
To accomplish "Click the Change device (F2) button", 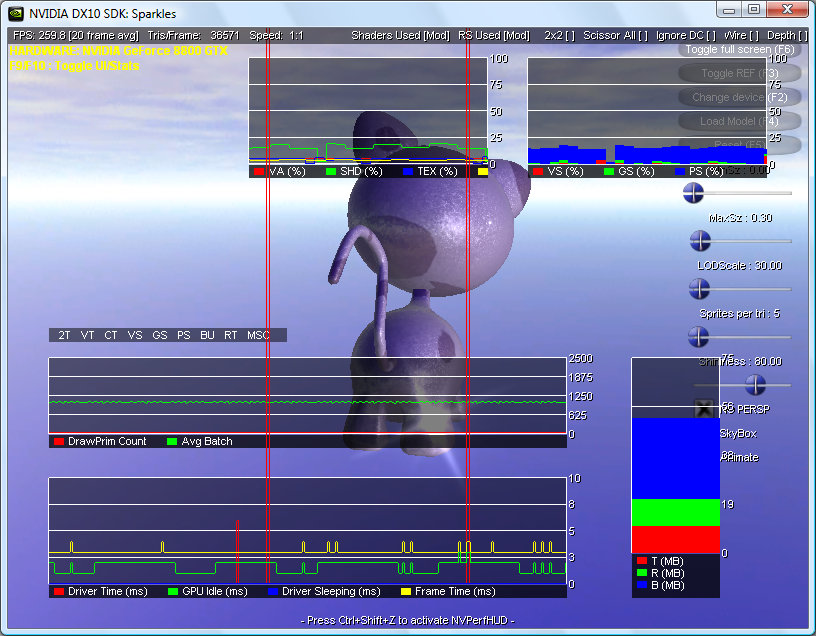I will 739,97.
